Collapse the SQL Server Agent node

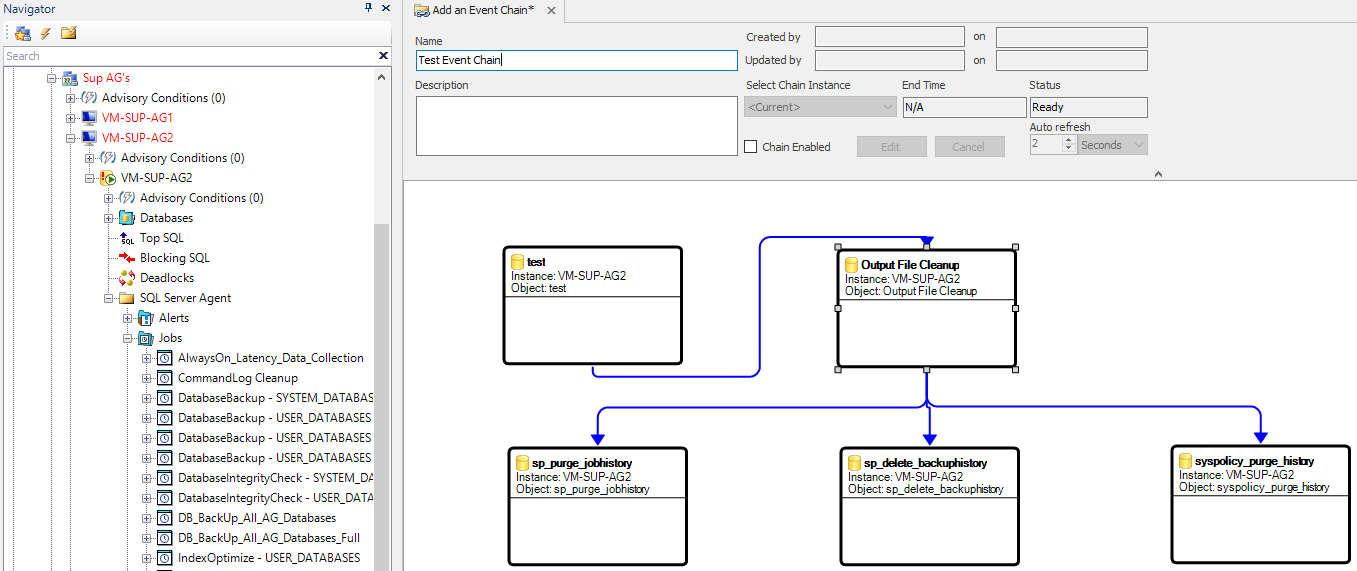point(108,298)
